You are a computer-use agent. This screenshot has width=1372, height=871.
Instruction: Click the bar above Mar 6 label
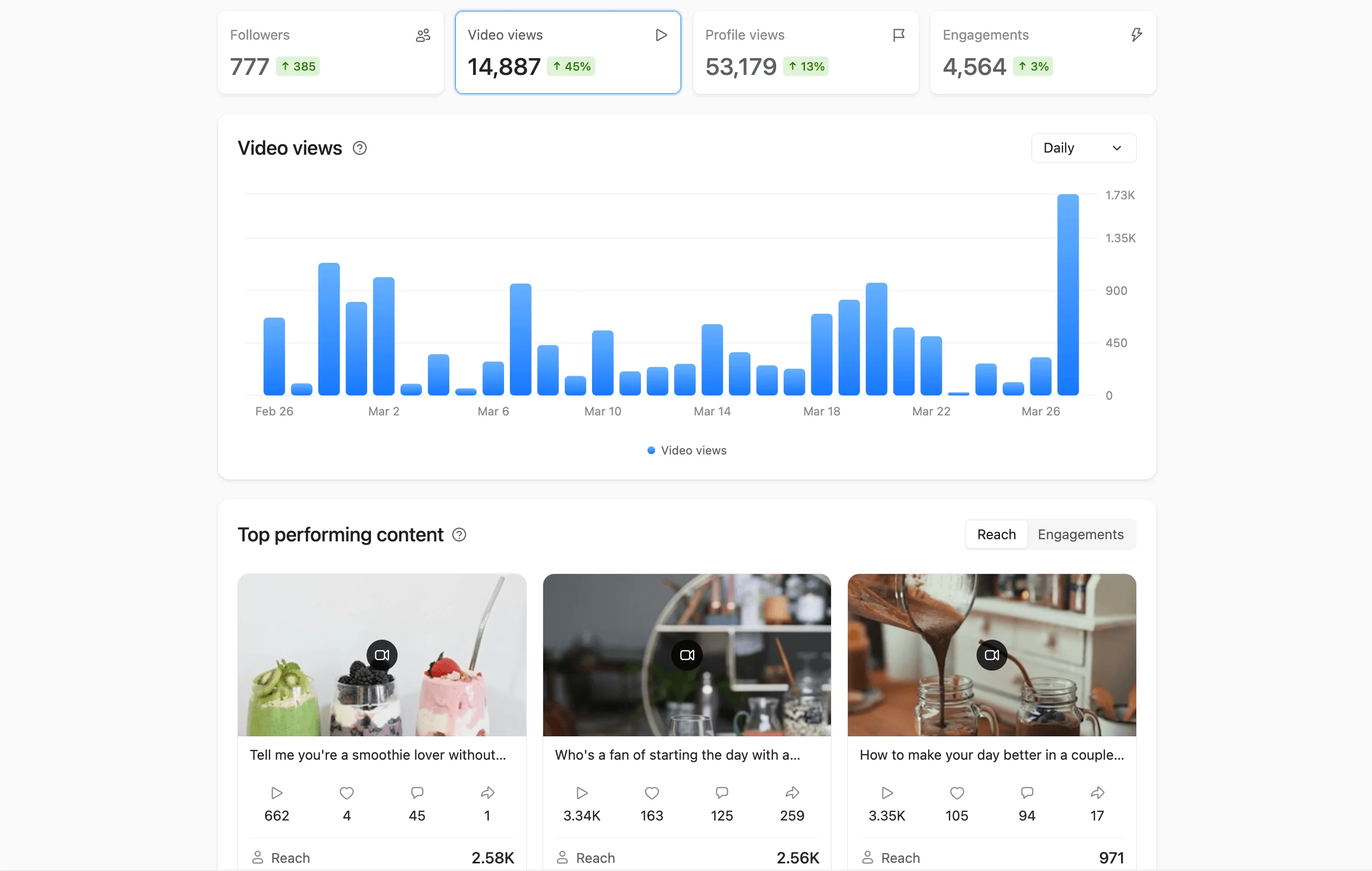click(493, 379)
